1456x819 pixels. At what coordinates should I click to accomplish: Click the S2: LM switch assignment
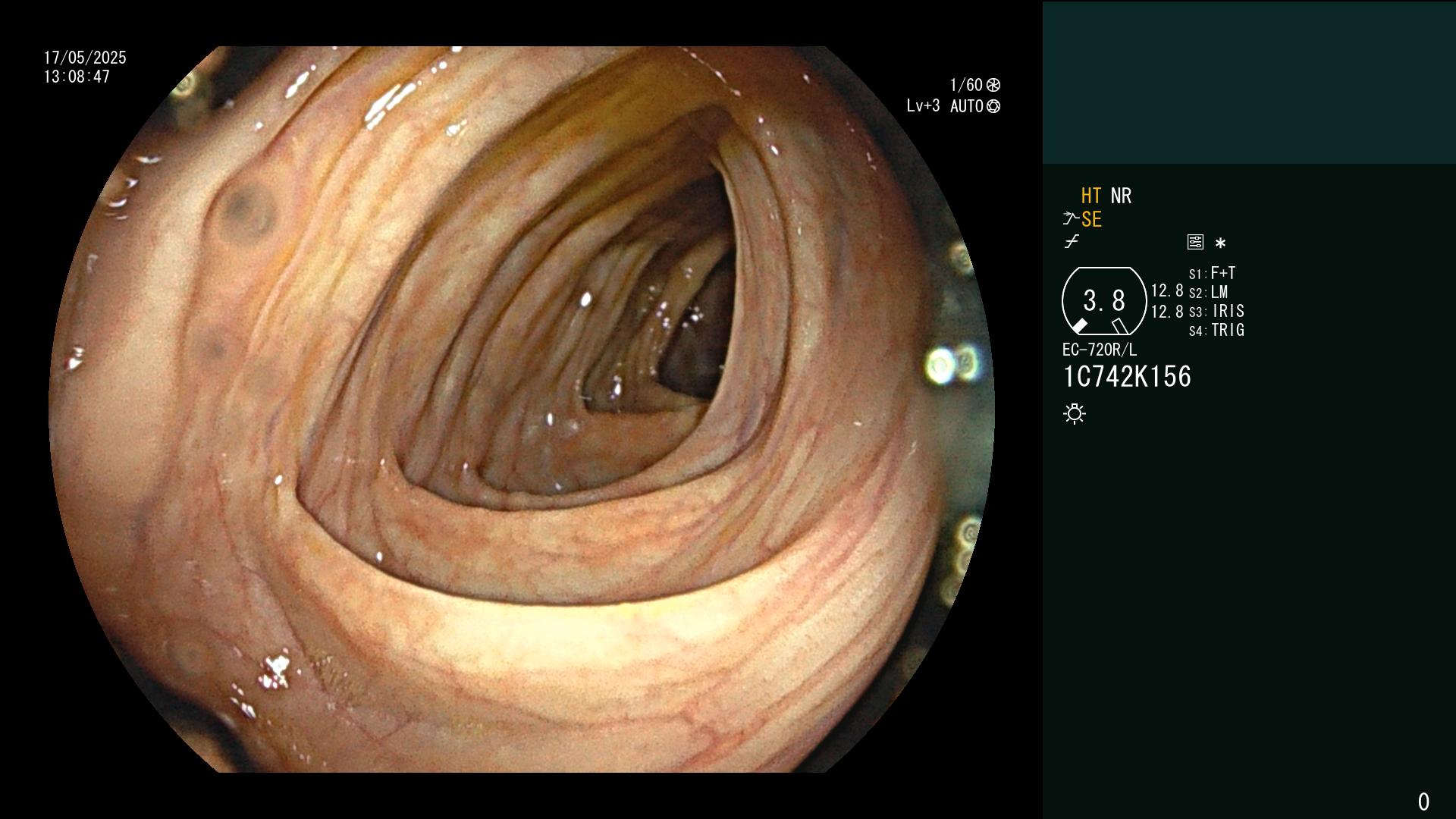coord(1208,292)
